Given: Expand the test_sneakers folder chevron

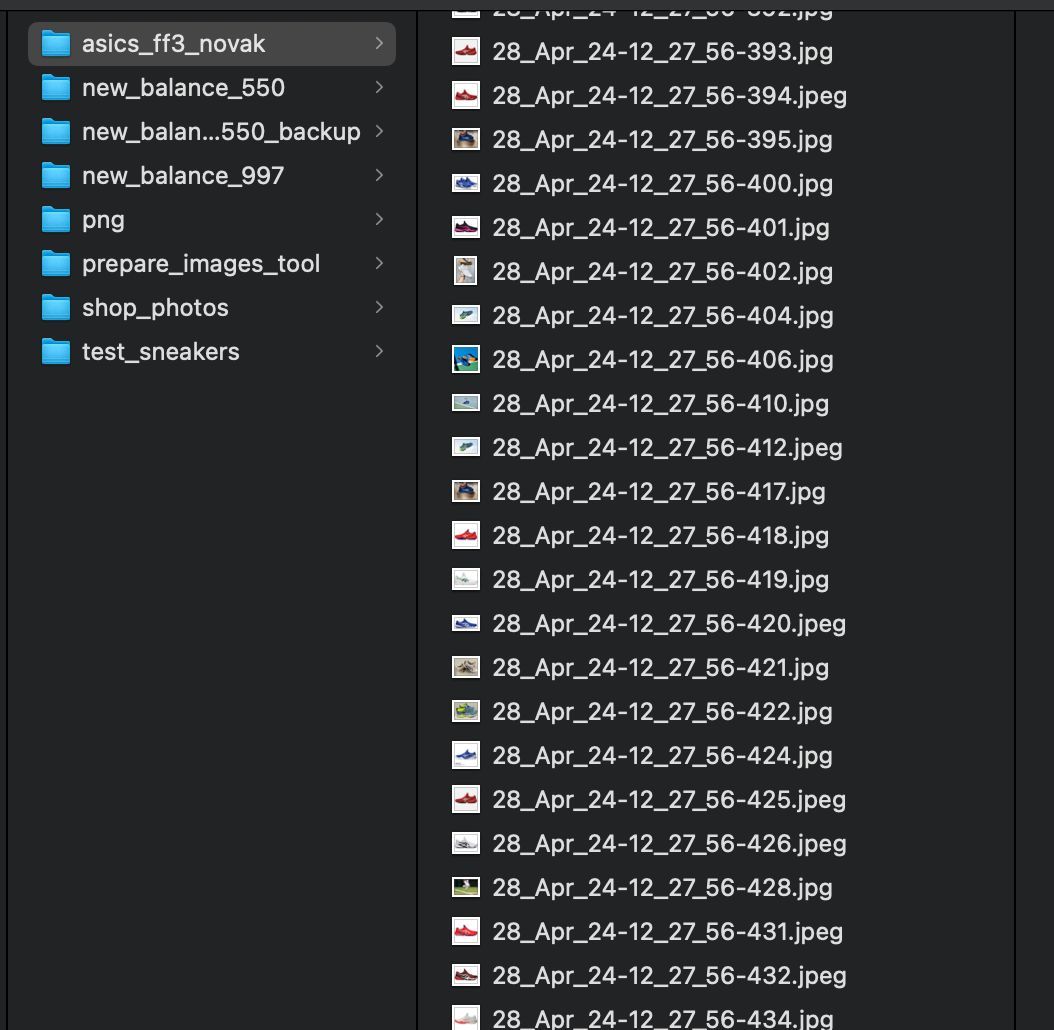Looking at the screenshot, I should 378,351.
